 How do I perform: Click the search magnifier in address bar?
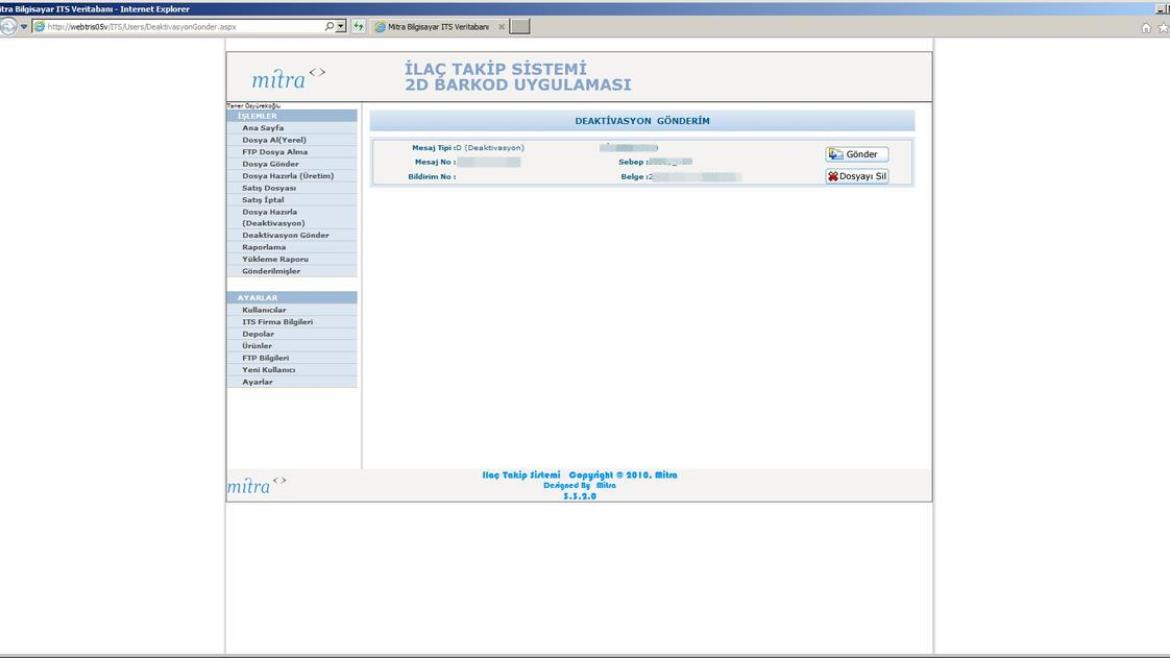click(329, 26)
